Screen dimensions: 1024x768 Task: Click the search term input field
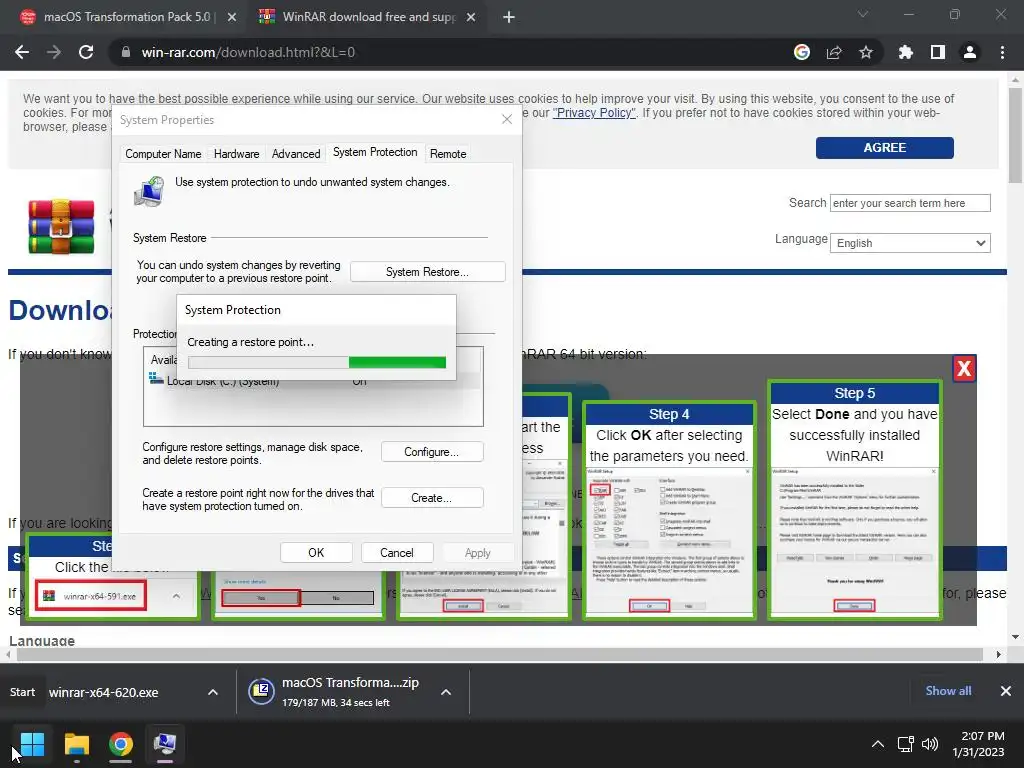[910, 203]
